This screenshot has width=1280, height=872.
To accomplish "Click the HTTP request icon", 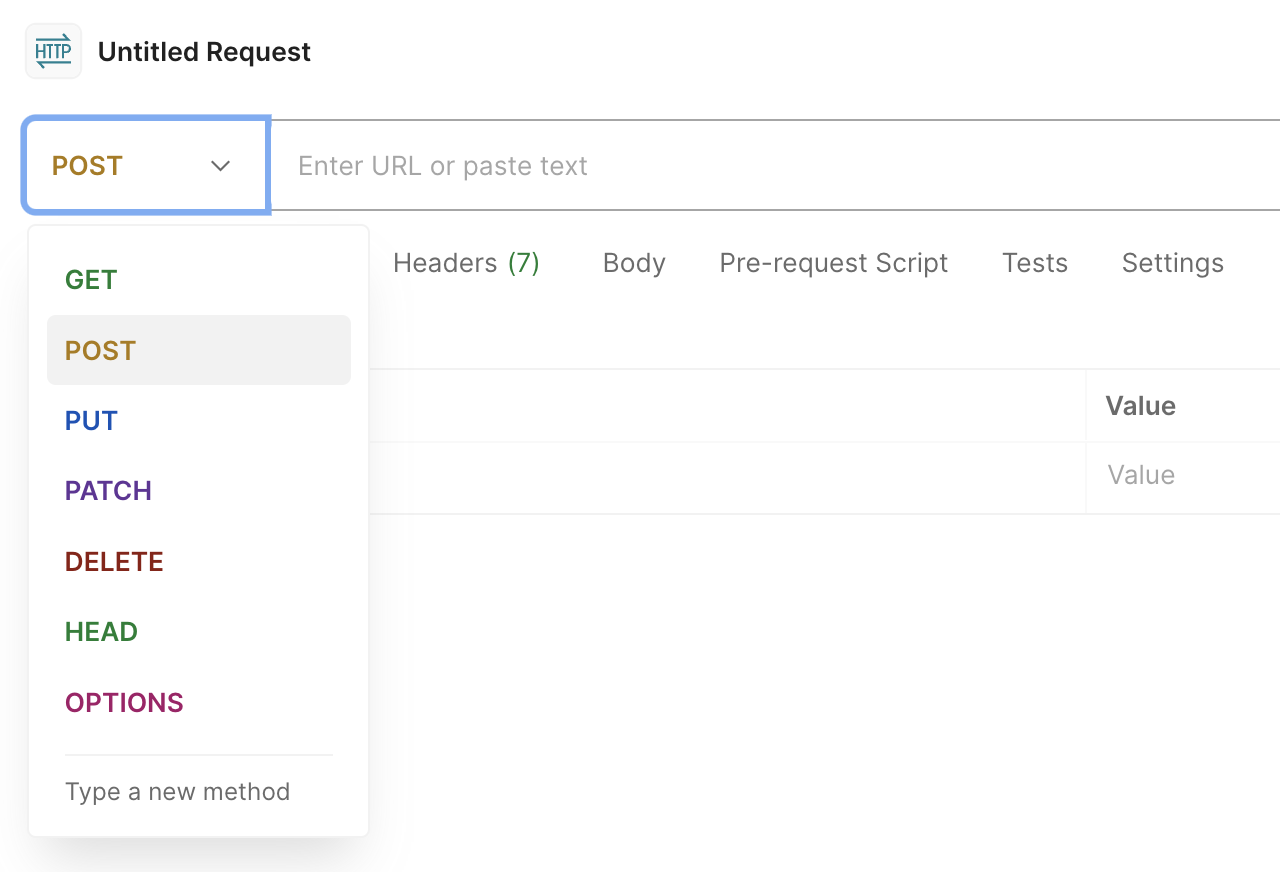I will (x=53, y=52).
